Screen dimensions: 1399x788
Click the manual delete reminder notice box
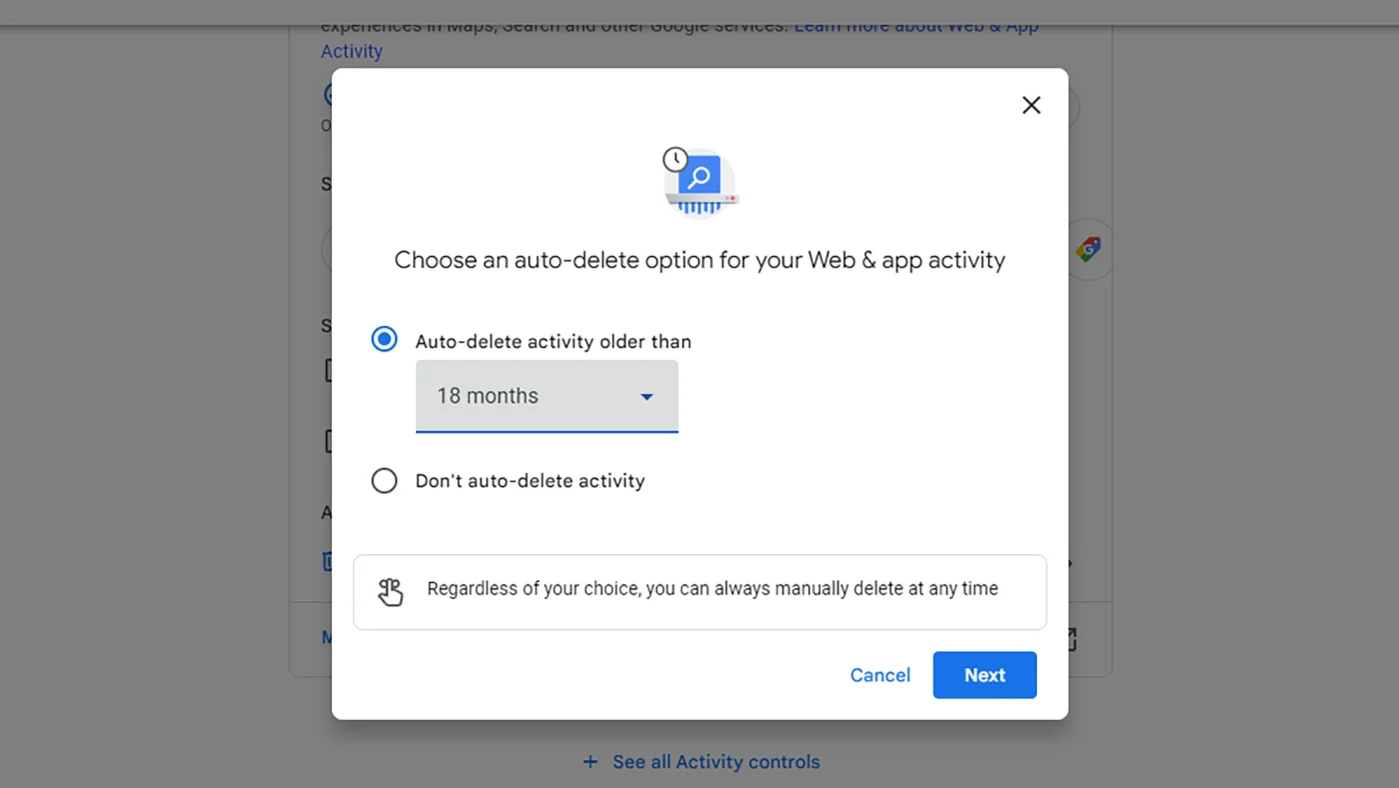point(700,591)
